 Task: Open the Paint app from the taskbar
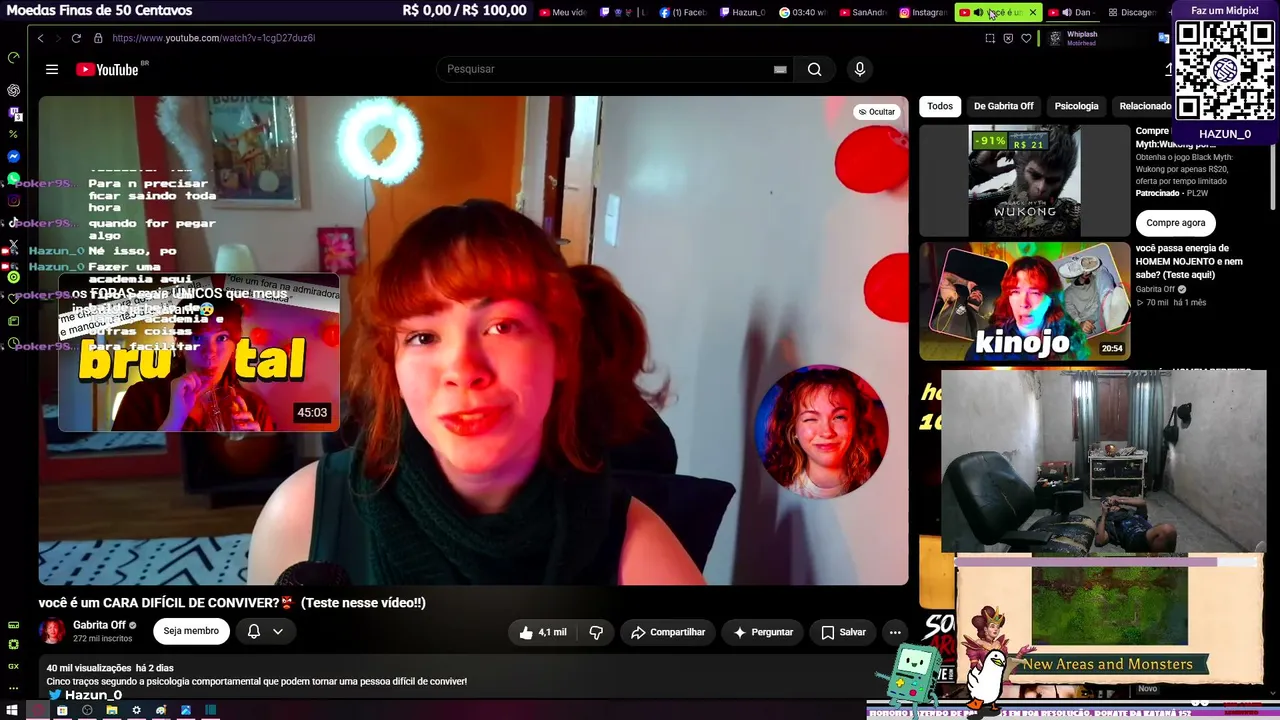161,711
